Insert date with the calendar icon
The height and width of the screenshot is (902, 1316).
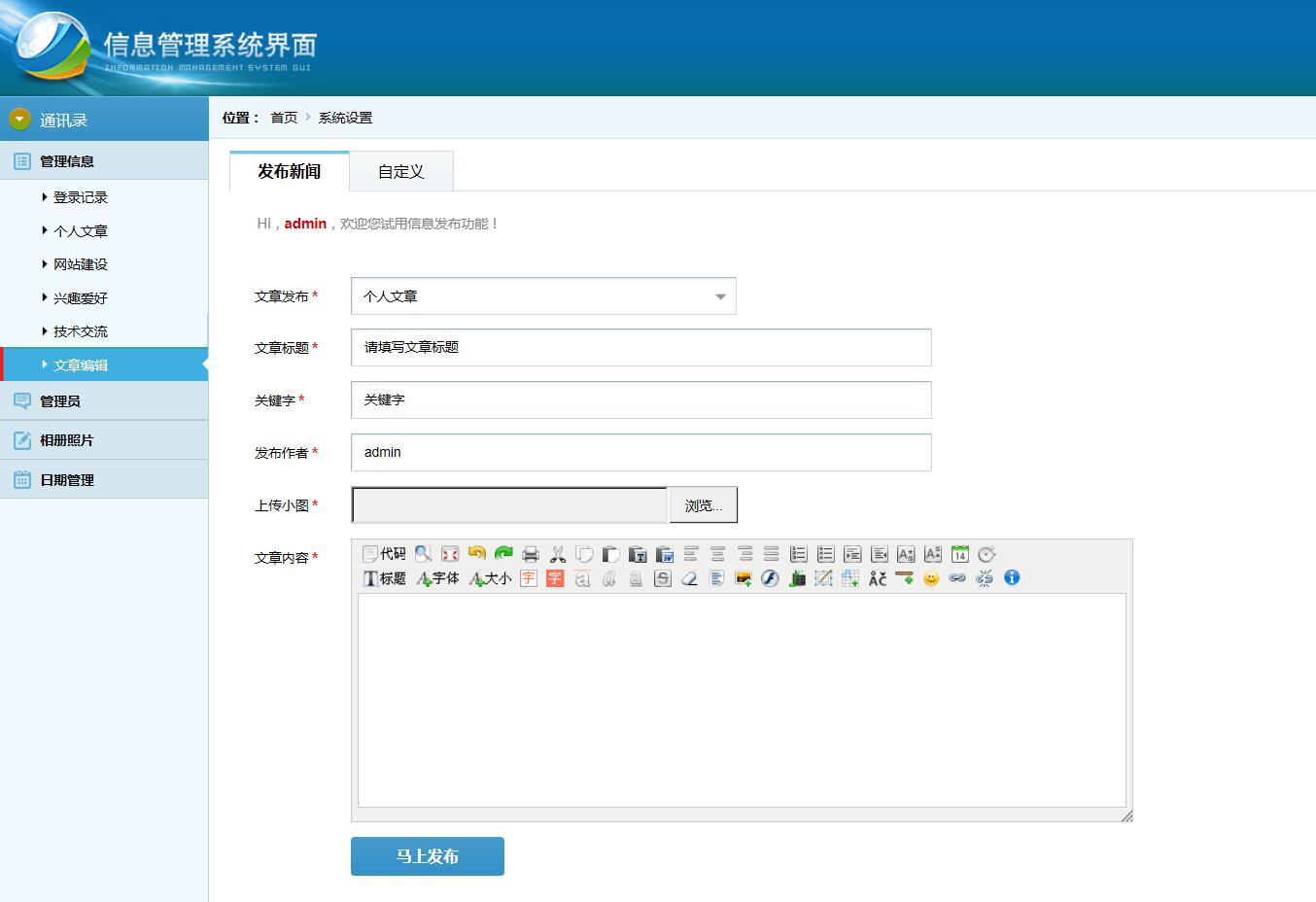pyautogui.click(x=960, y=554)
